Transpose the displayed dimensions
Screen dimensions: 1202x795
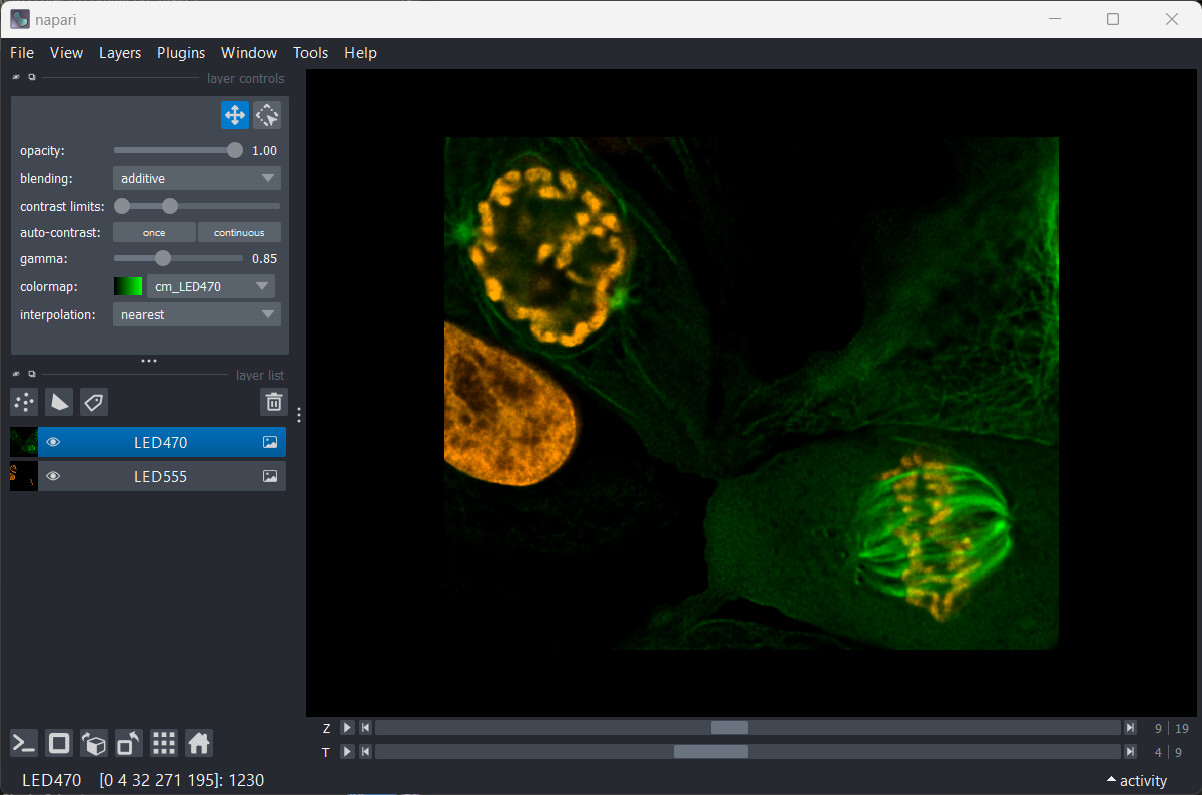point(128,743)
